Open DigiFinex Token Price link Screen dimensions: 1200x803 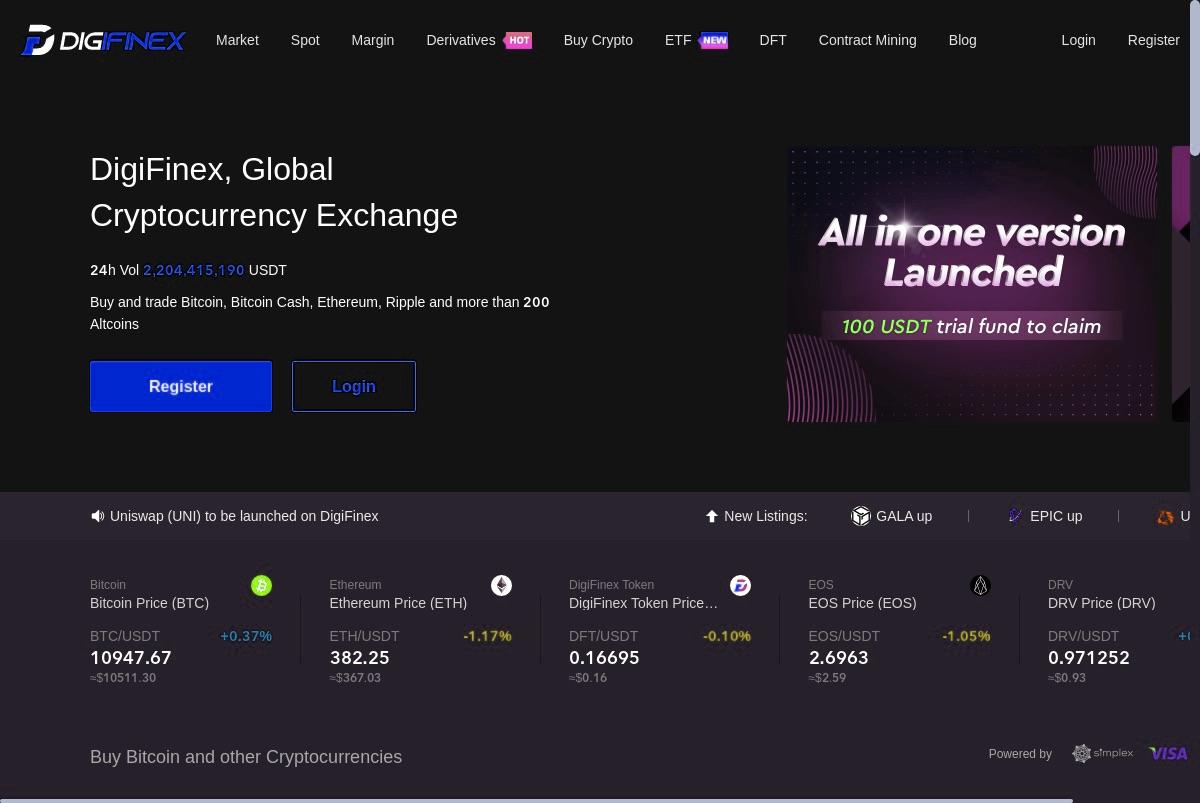[643, 603]
